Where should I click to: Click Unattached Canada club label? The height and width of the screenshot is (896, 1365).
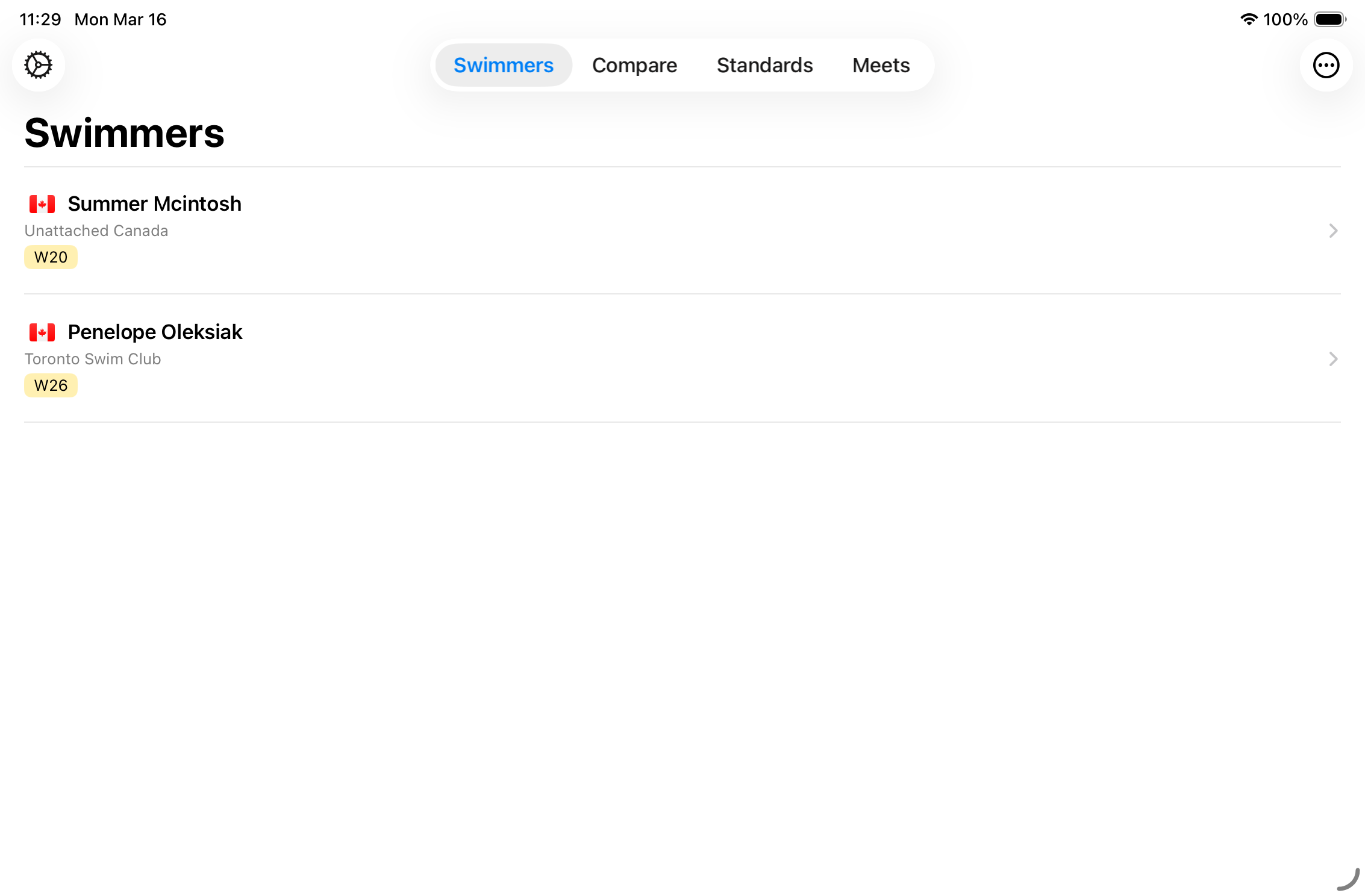point(96,231)
